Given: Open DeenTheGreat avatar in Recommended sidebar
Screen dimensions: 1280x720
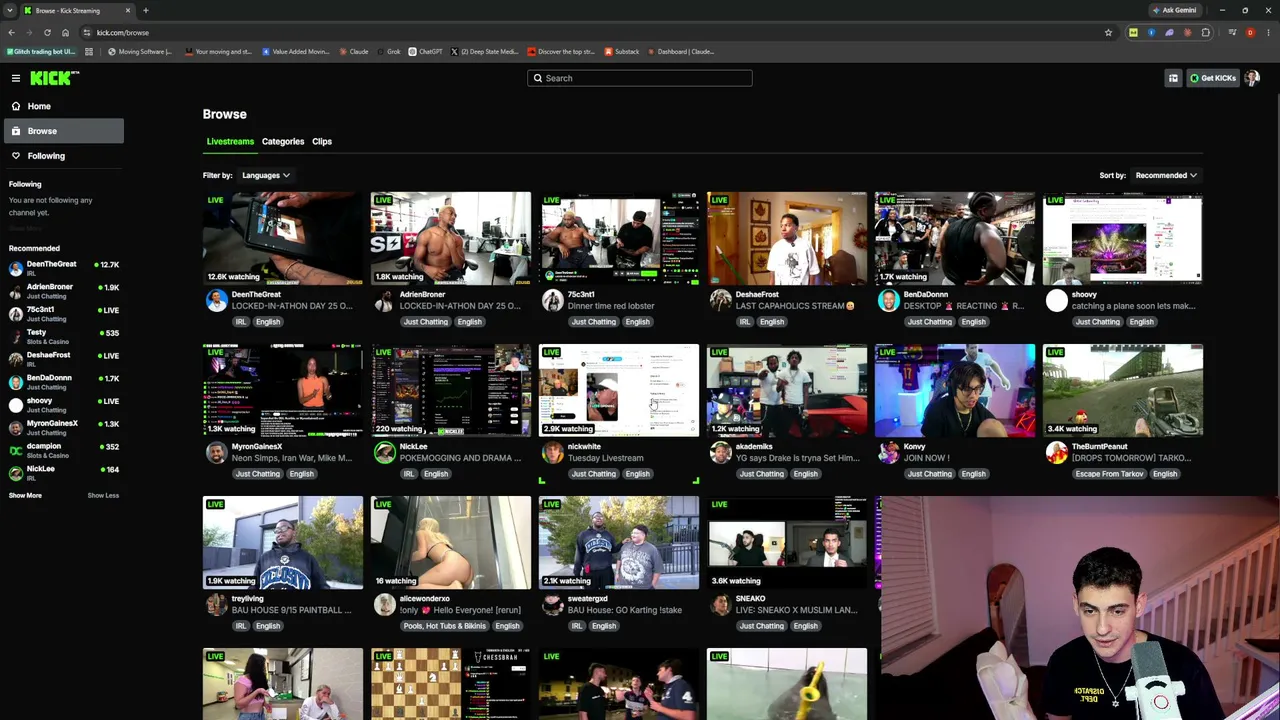Looking at the screenshot, I should coord(15,268).
